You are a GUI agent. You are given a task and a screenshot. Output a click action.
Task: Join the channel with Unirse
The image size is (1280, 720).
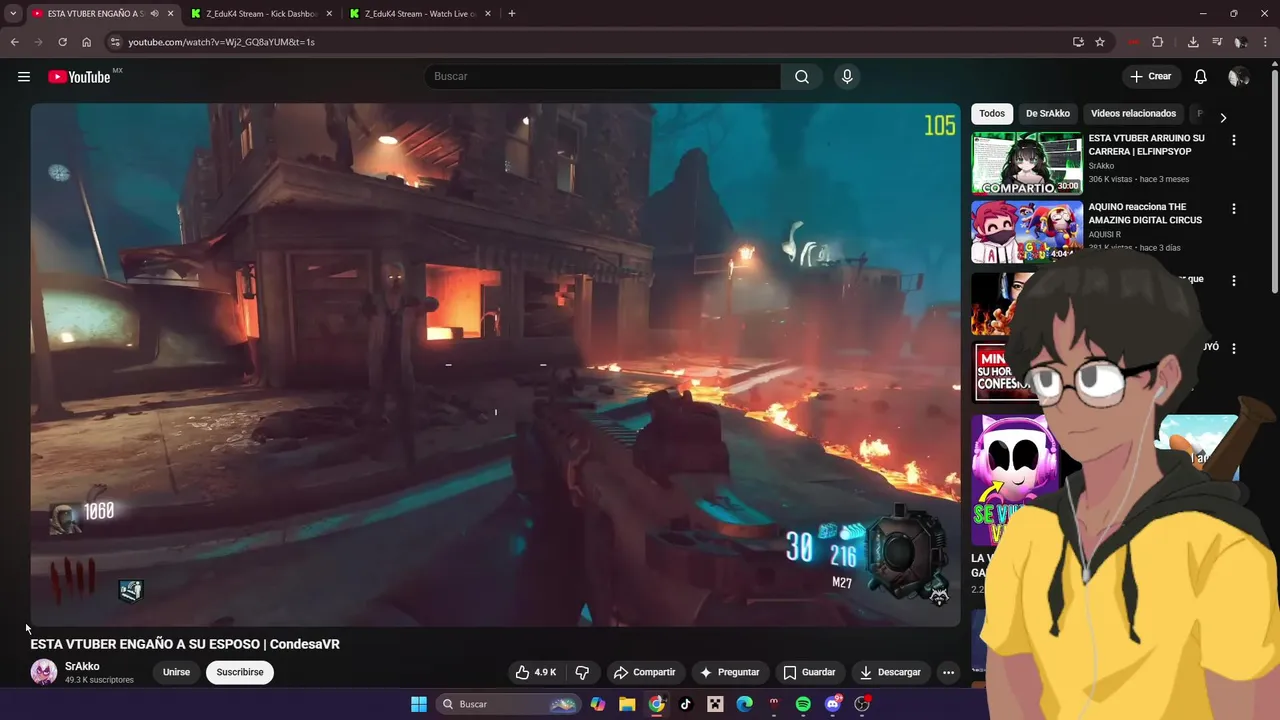click(x=176, y=672)
